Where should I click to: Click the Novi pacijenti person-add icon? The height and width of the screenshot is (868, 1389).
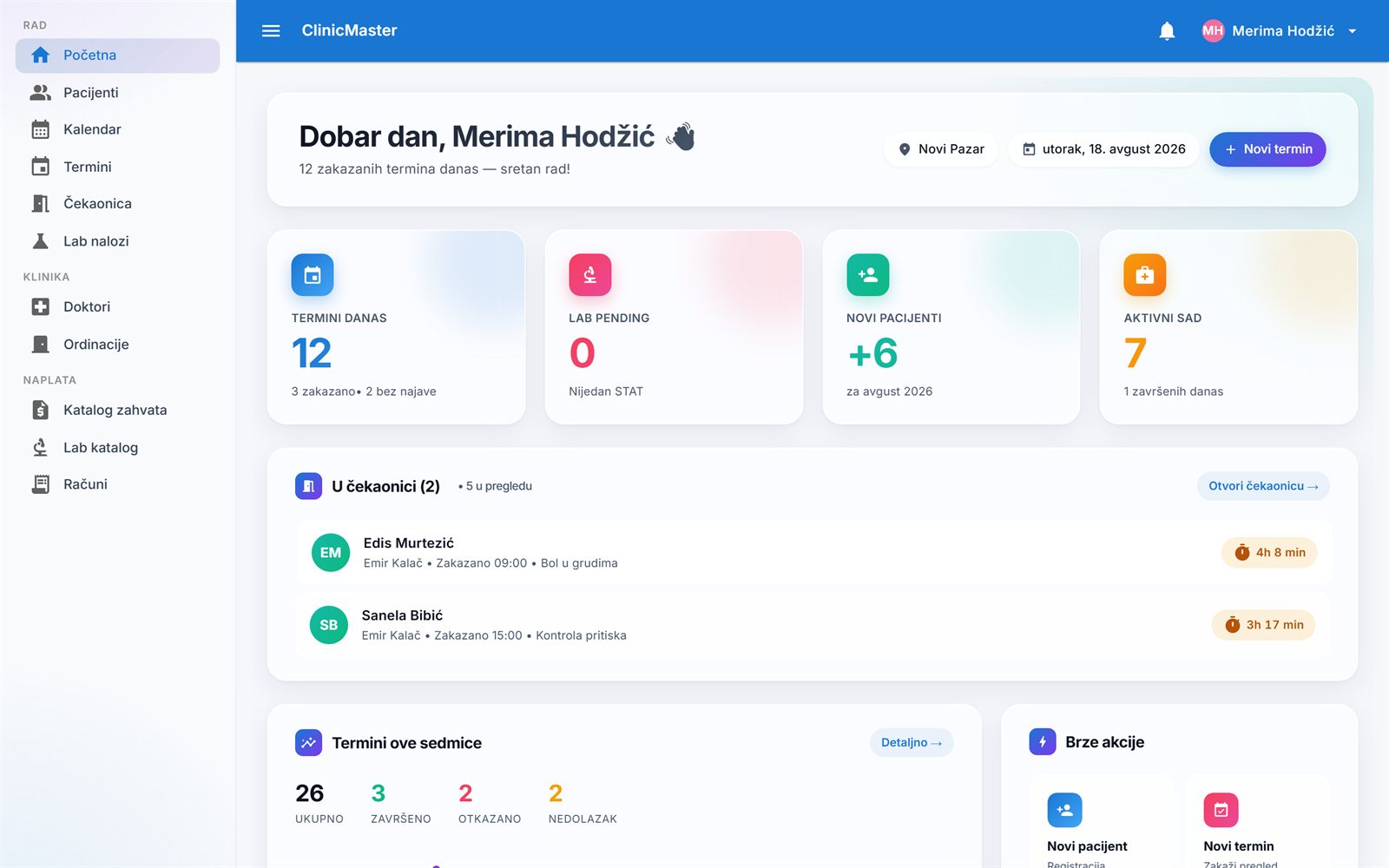[868, 275]
